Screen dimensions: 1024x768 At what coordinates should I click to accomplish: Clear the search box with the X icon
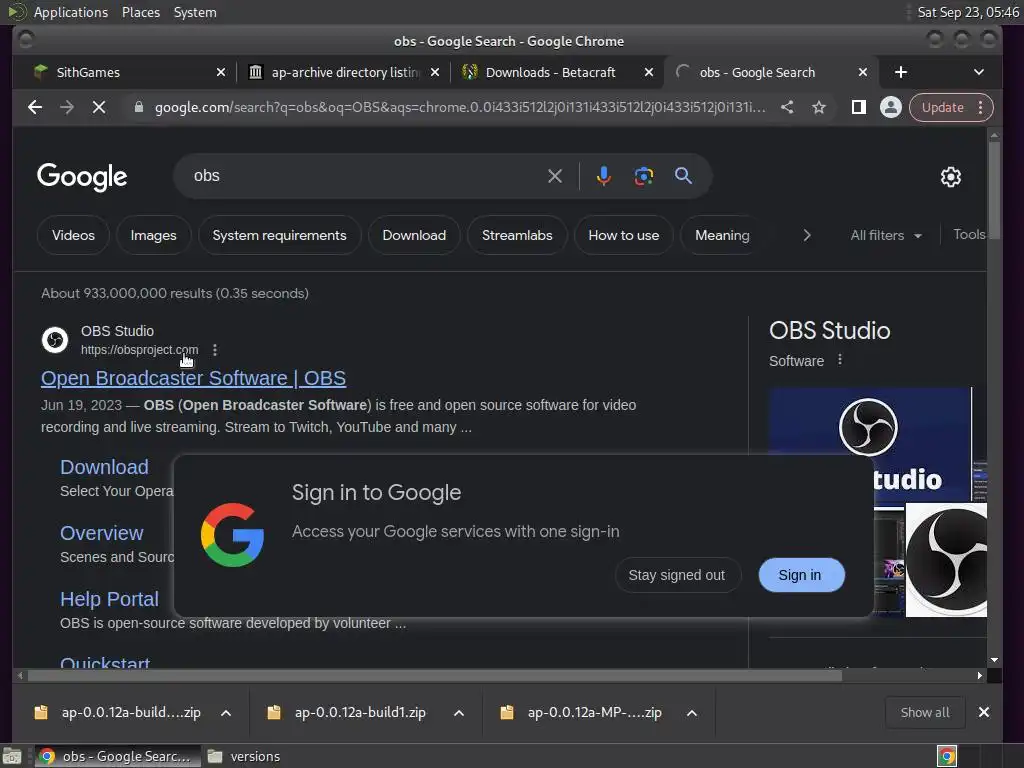(x=554, y=176)
